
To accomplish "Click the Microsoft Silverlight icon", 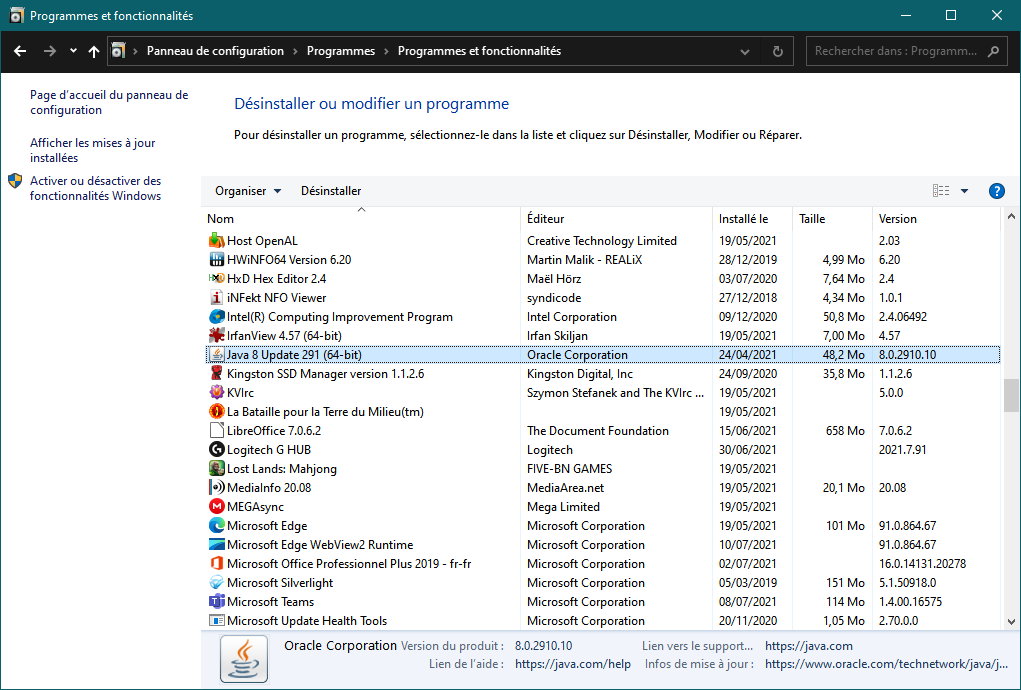I will pos(216,583).
